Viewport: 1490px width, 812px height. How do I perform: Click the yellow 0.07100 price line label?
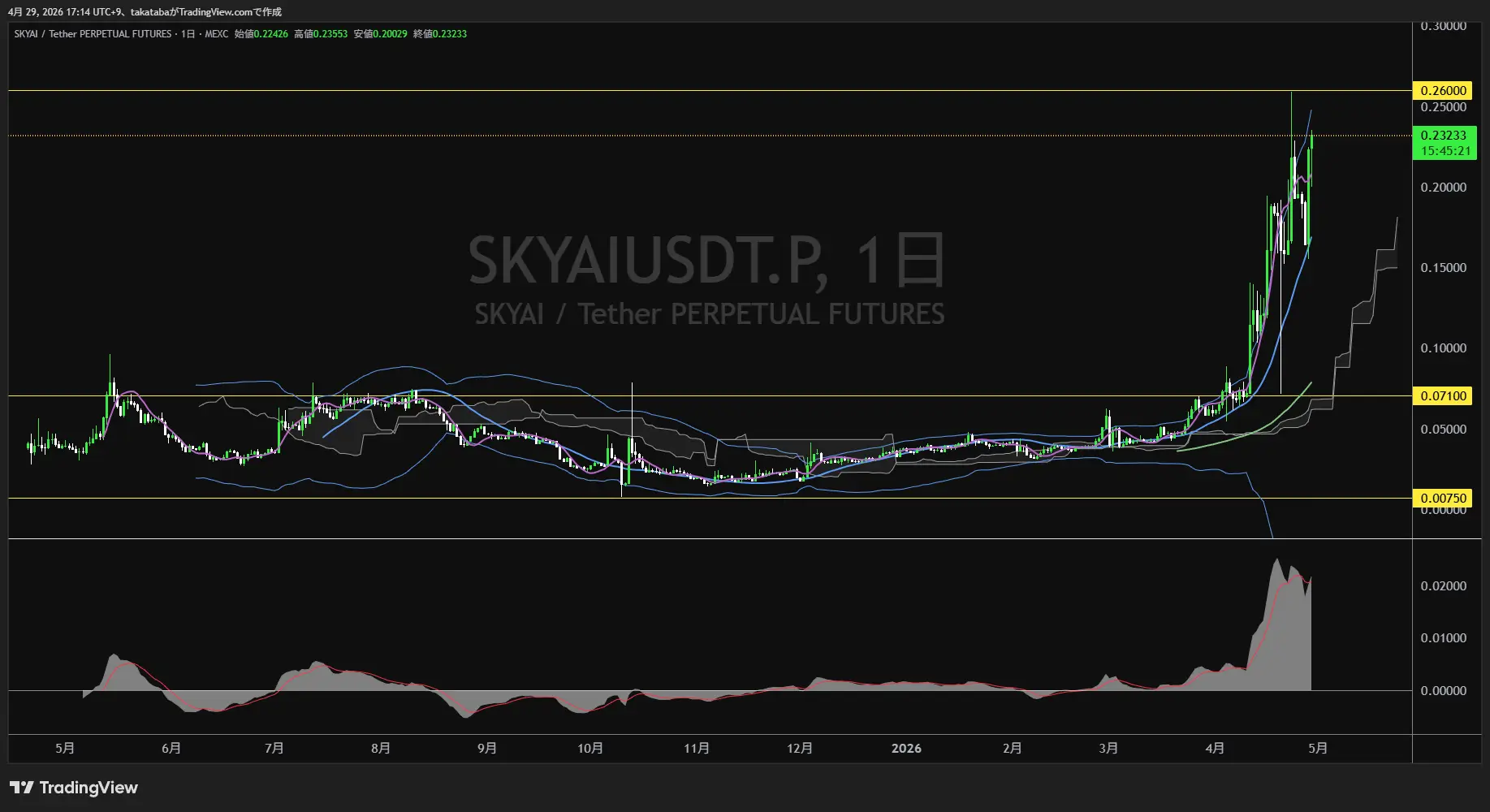pos(1443,396)
